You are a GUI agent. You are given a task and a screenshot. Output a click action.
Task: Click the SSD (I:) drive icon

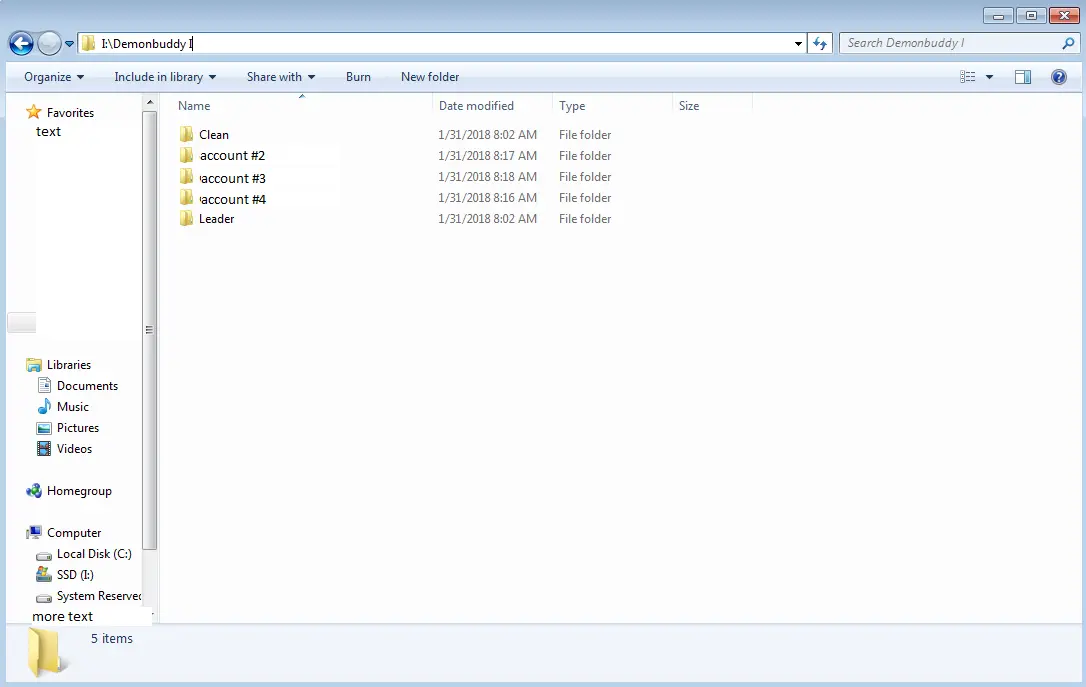pos(44,574)
